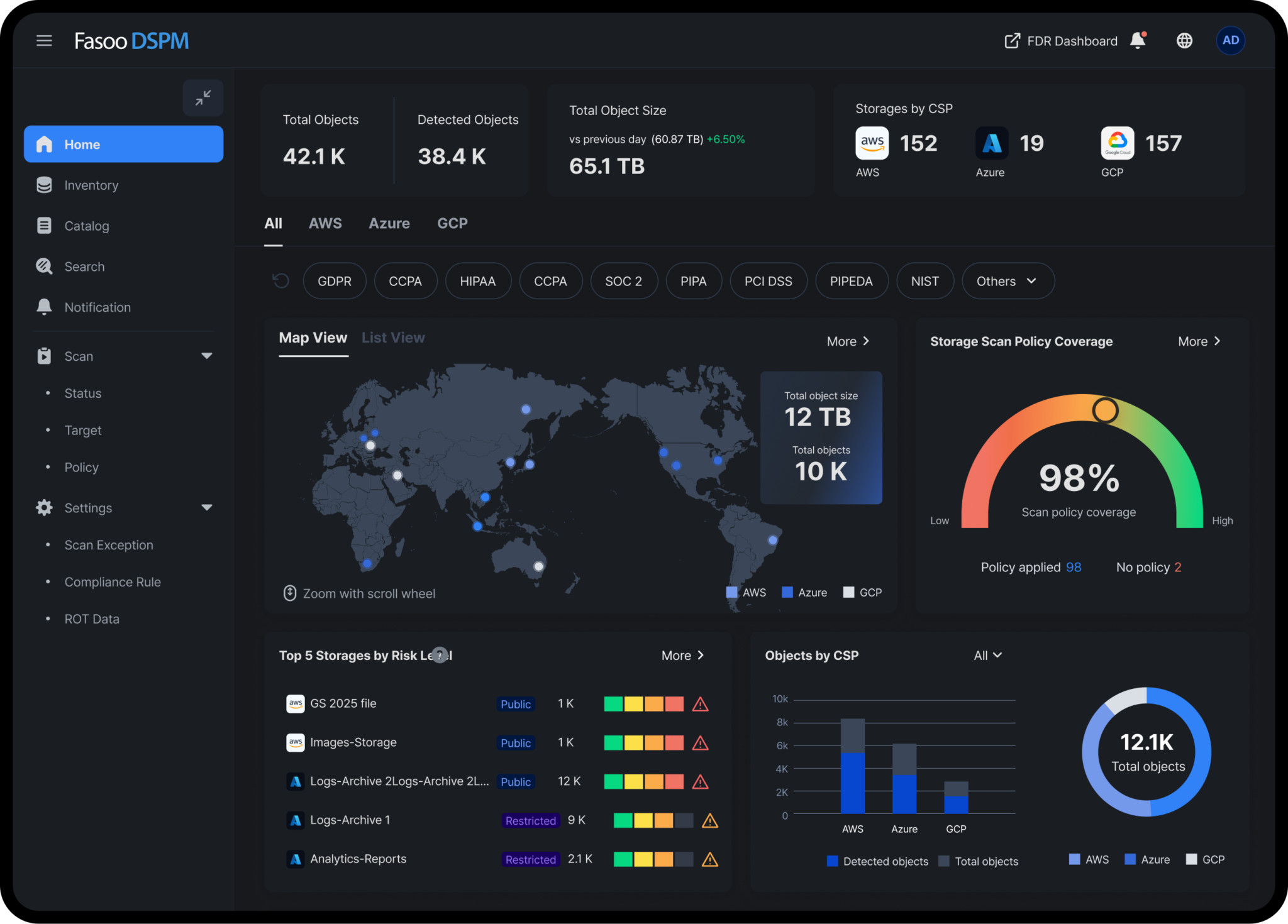1288x924 pixels.
Task: Click the reset filters circular arrow icon
Action: [279, 280]
